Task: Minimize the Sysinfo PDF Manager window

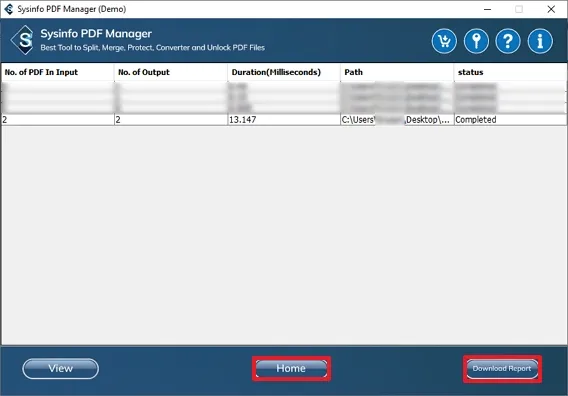Action: point(488,9)
